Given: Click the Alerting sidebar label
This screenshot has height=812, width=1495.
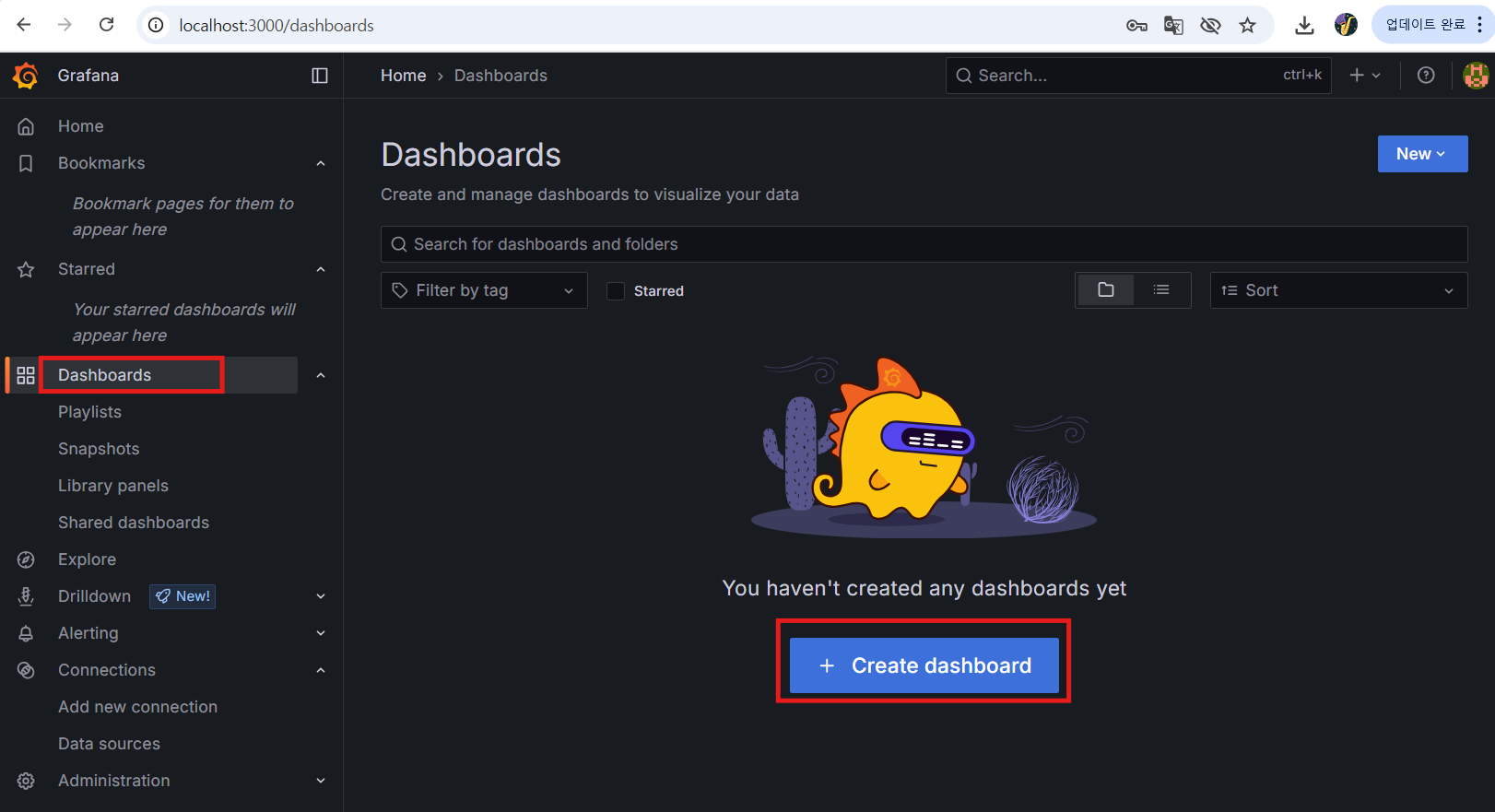Looking at the screenshot, I should [88, 633].
